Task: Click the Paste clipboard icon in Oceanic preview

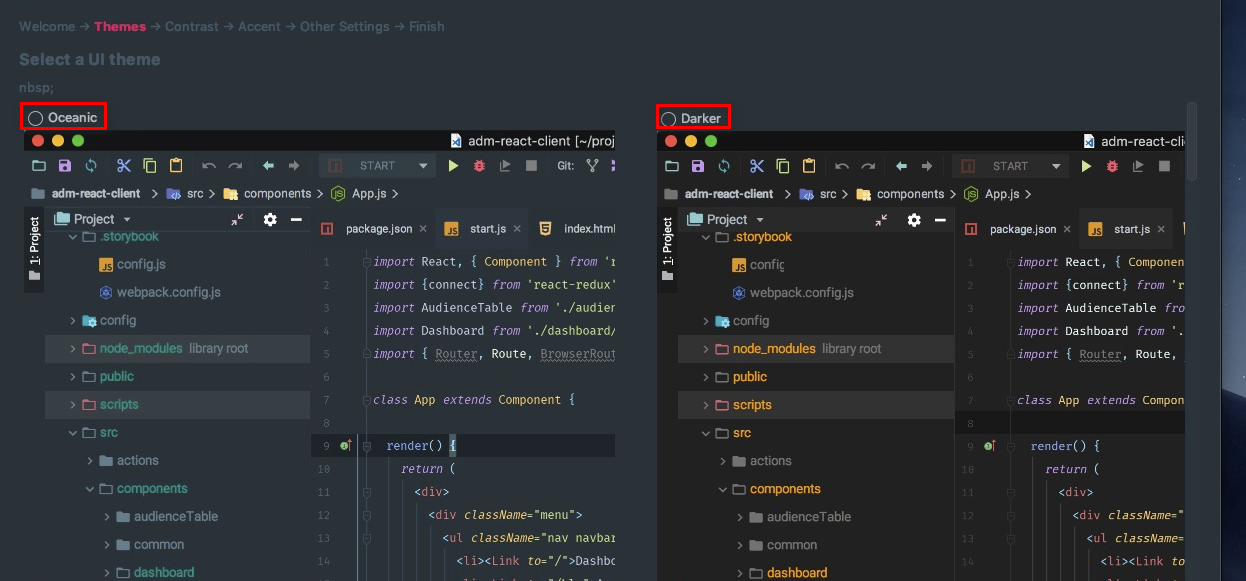Action: pos(176,166)
